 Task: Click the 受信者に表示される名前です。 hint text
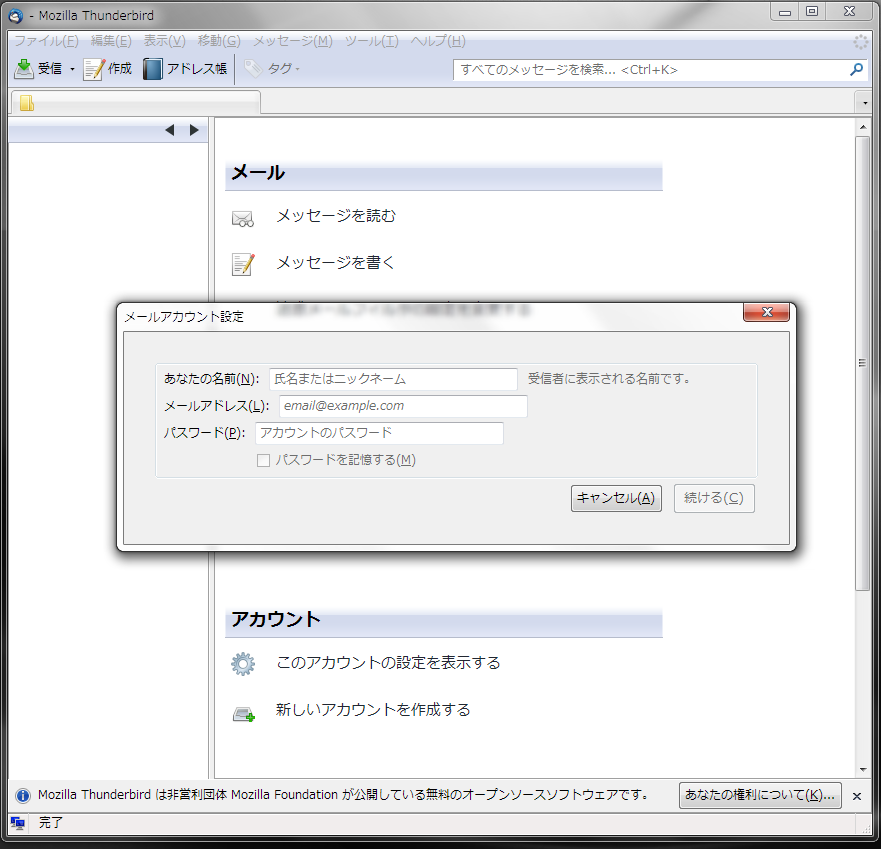pyautogui.click(x=609, y=379)
